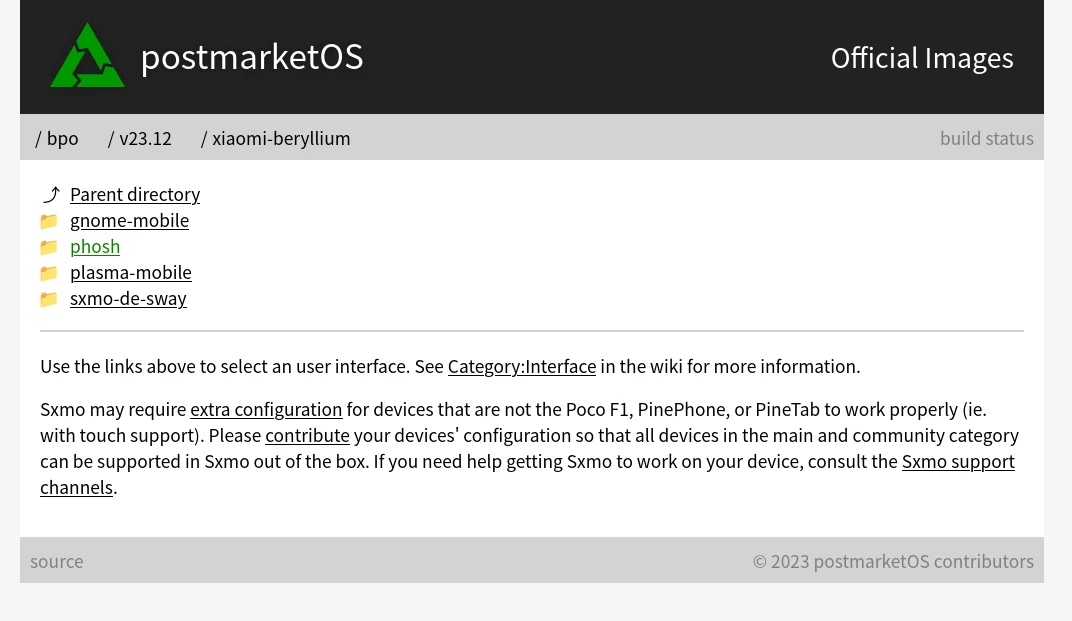Click the folder icon beside plasma-mobile

point(49,273)
